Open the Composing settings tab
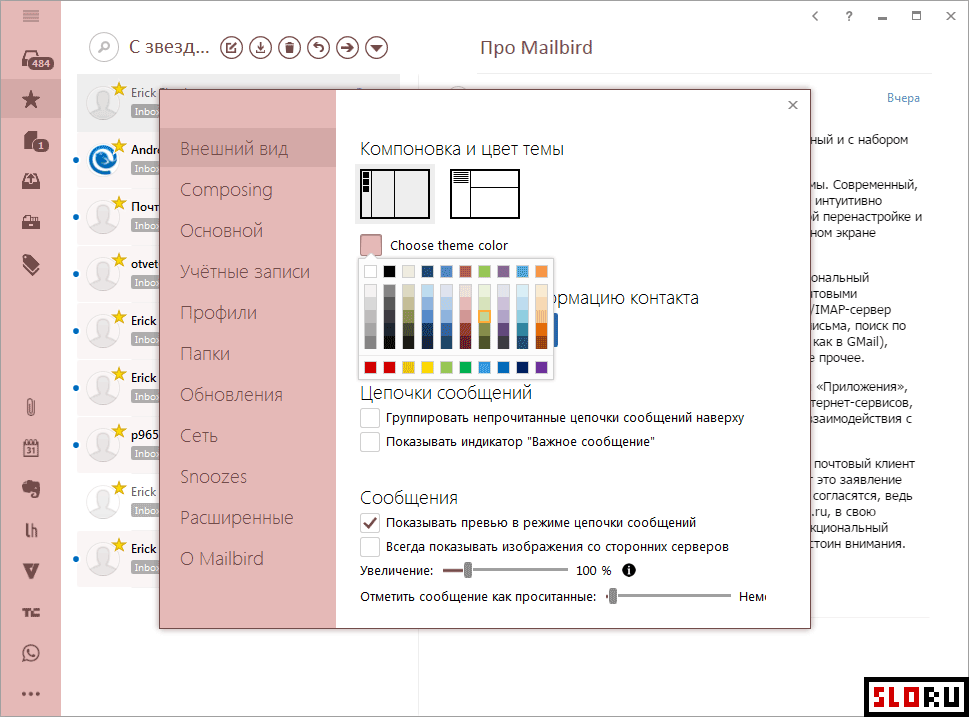Image resolution: width=969 pixels, height=717 pixels. (x=248, y=190)
